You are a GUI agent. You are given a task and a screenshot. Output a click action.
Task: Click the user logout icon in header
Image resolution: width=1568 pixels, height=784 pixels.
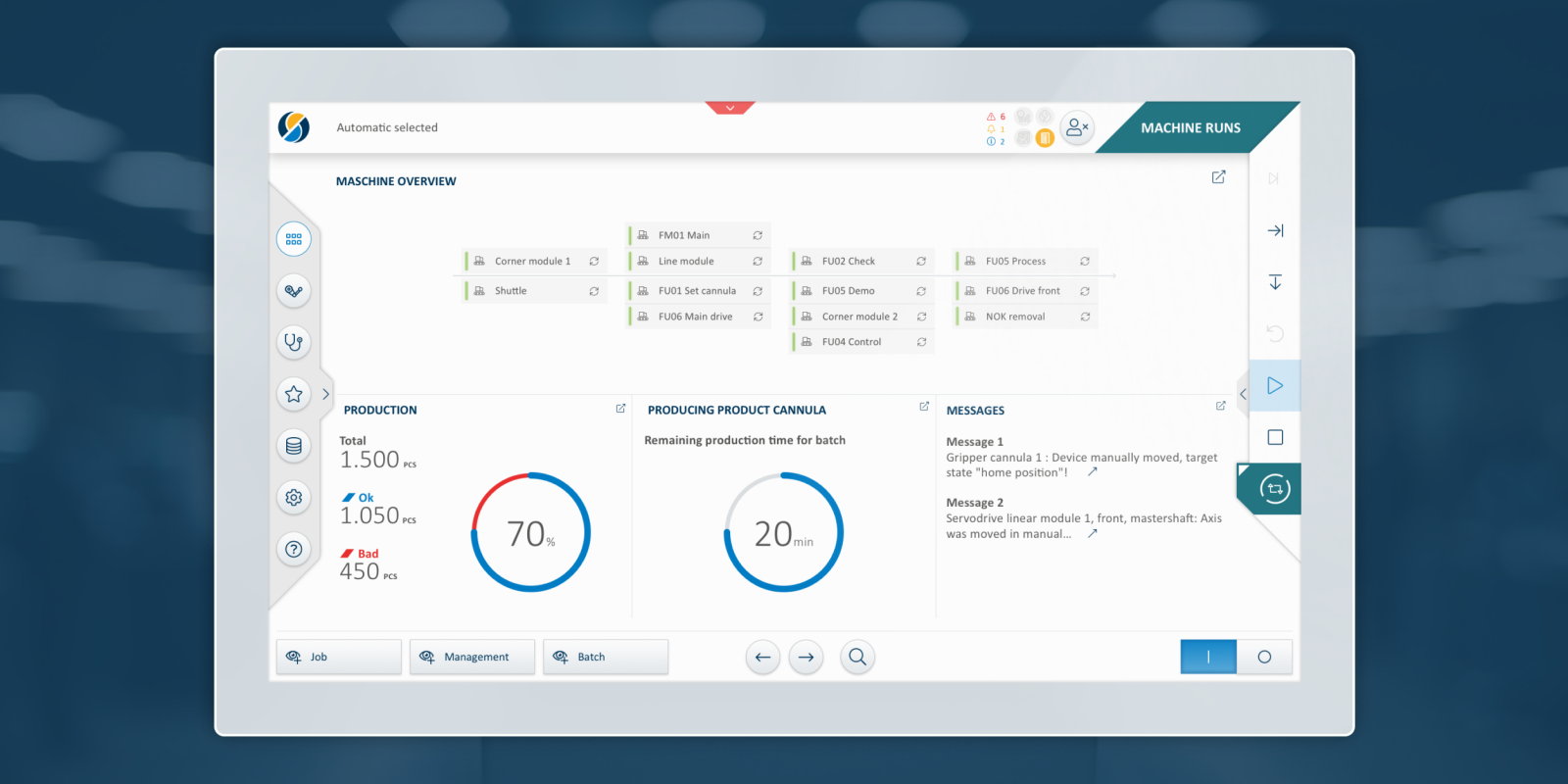pos(1077,127)
